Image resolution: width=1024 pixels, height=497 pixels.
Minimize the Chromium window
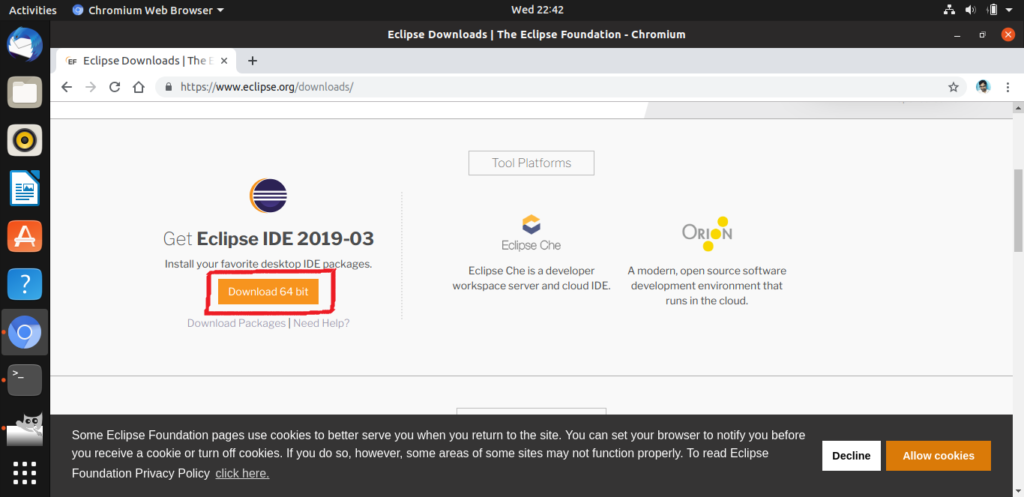click(957, 35)
